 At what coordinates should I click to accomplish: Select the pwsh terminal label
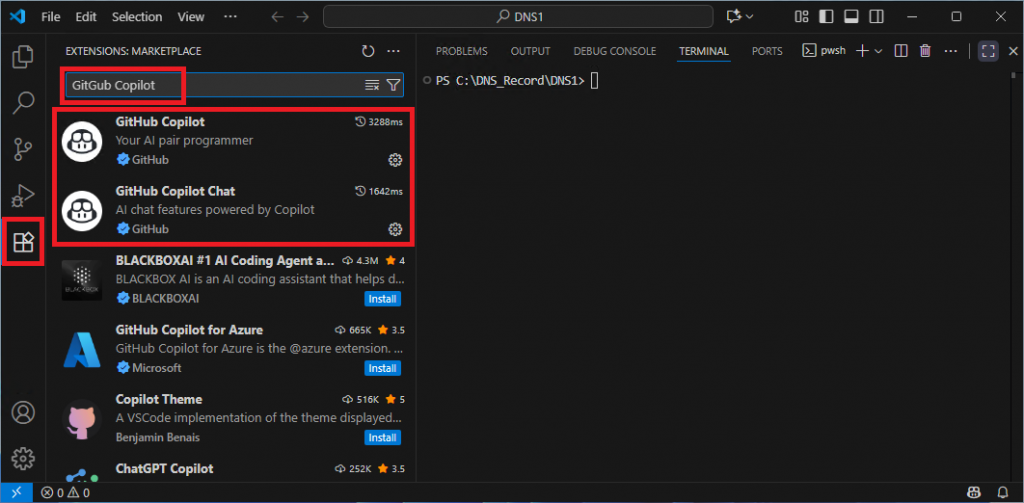point(824,51)
